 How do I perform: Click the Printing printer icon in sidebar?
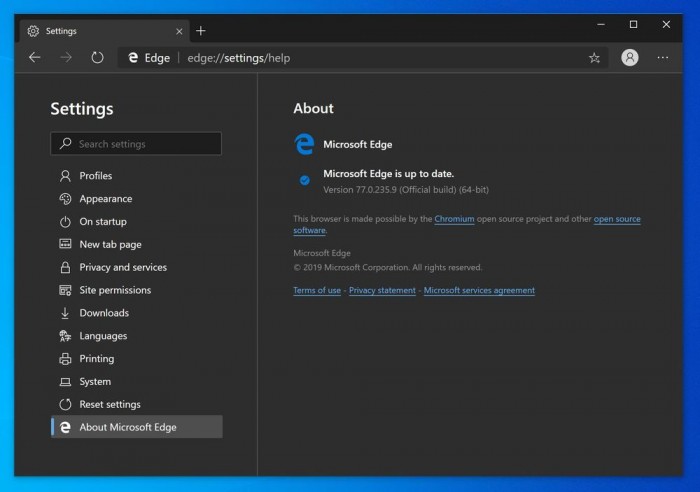pyautogui.click(x=65, y=359)
